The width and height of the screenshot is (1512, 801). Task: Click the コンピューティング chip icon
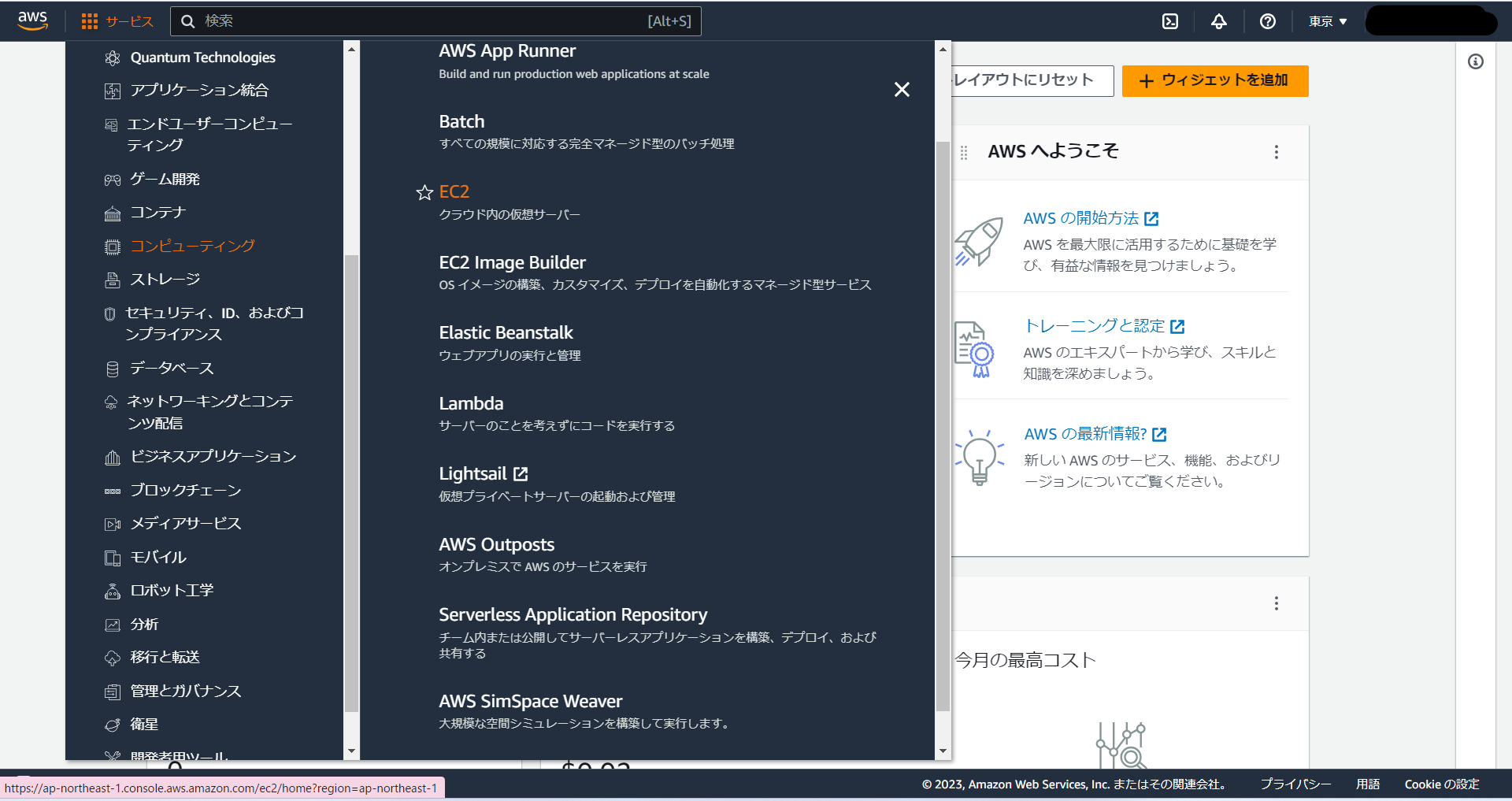(113, 247)
